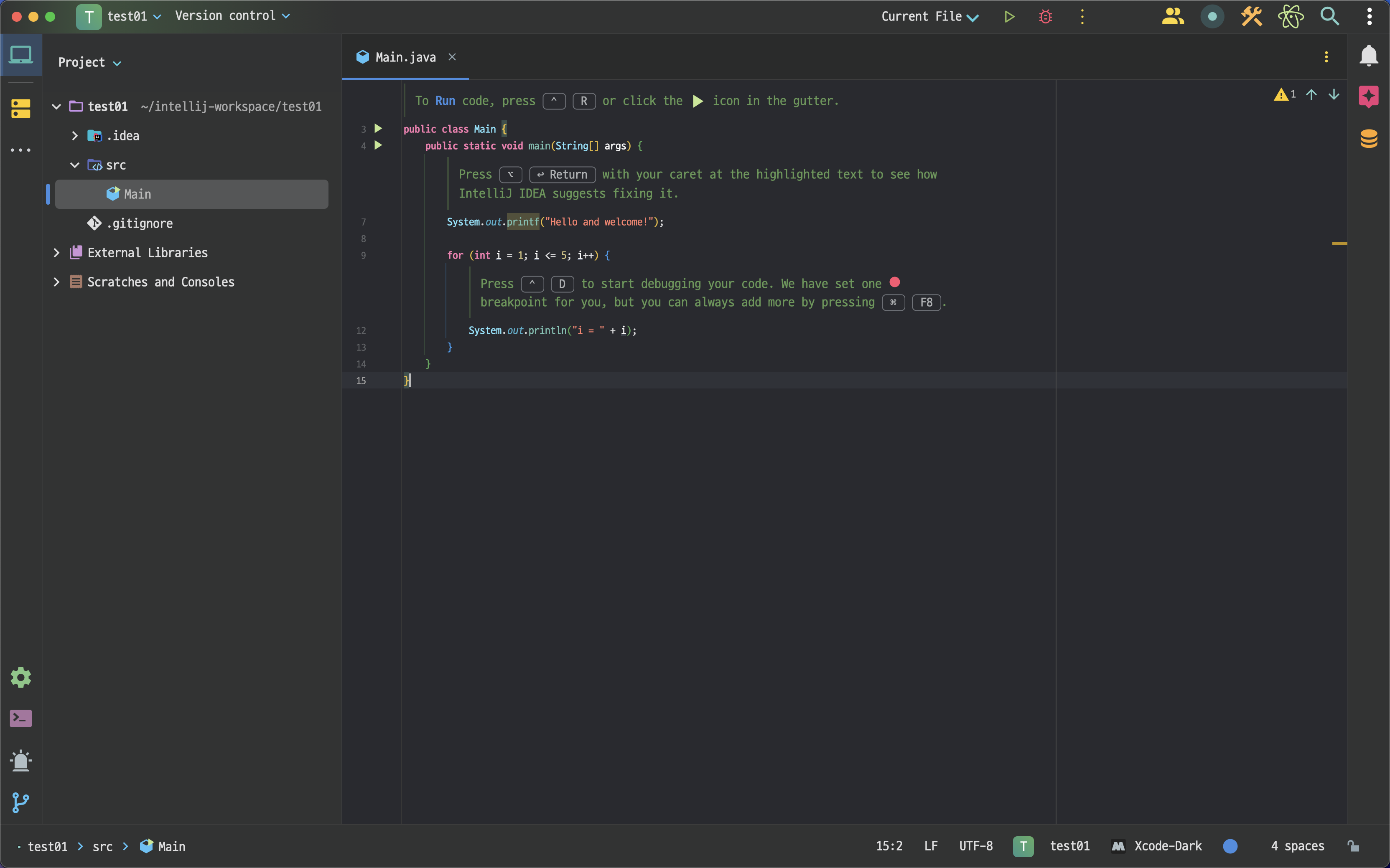Screen dimensions: 1390x868
Task: Collapse the src folder
Action: click(x=75, y=165)
